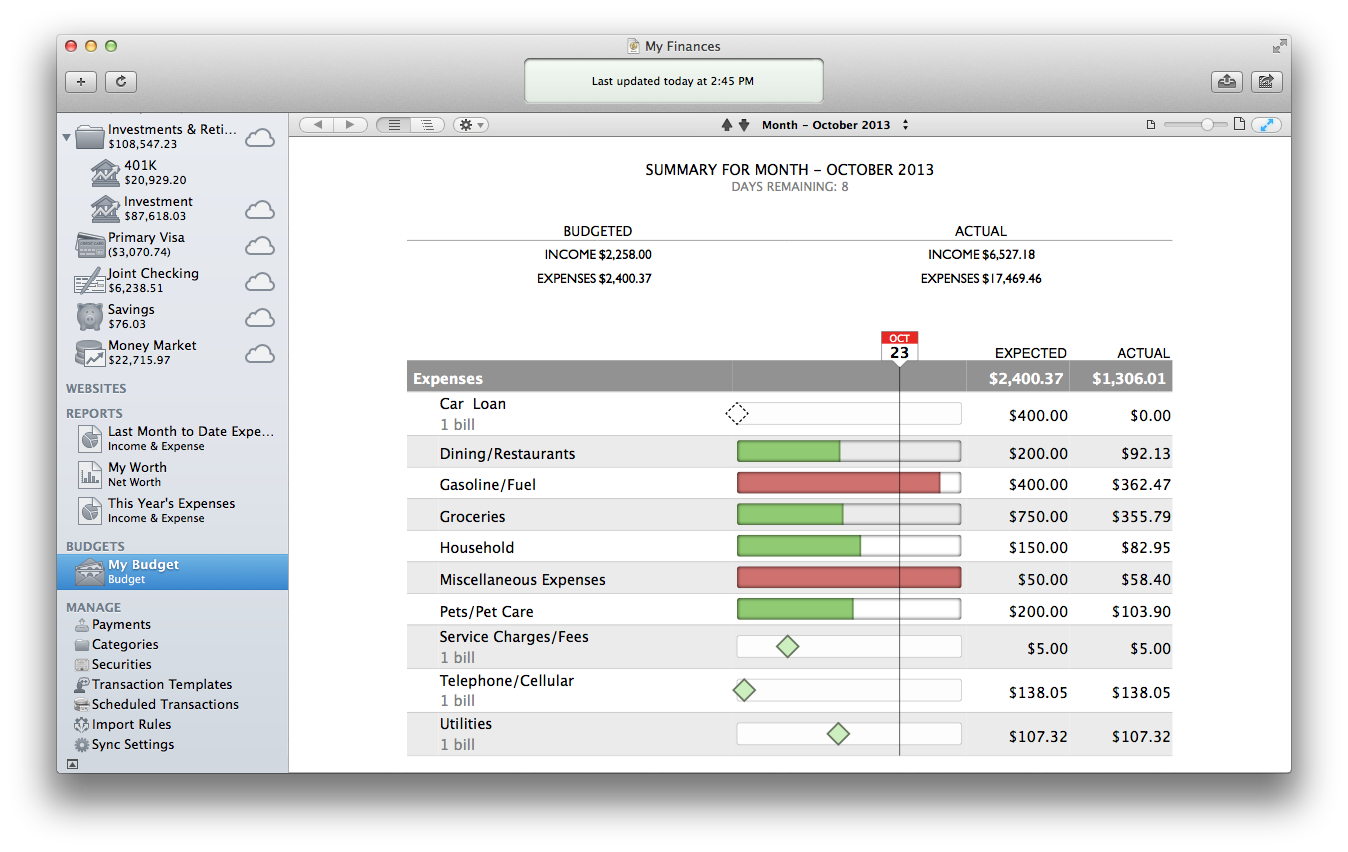Open Import Rules in the sidebar
The image size is (1348, 852).
point(131,724)
